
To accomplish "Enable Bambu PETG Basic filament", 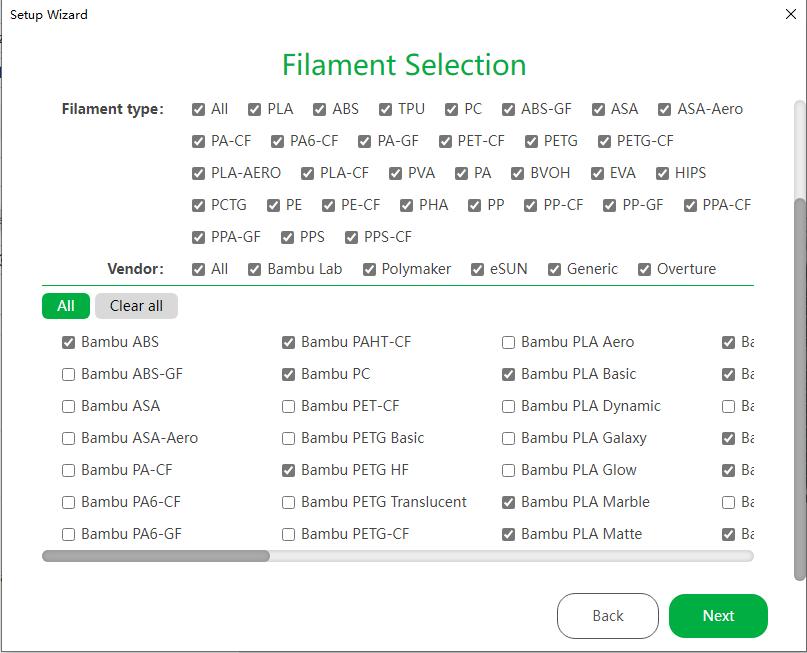I will coord(288,438).
